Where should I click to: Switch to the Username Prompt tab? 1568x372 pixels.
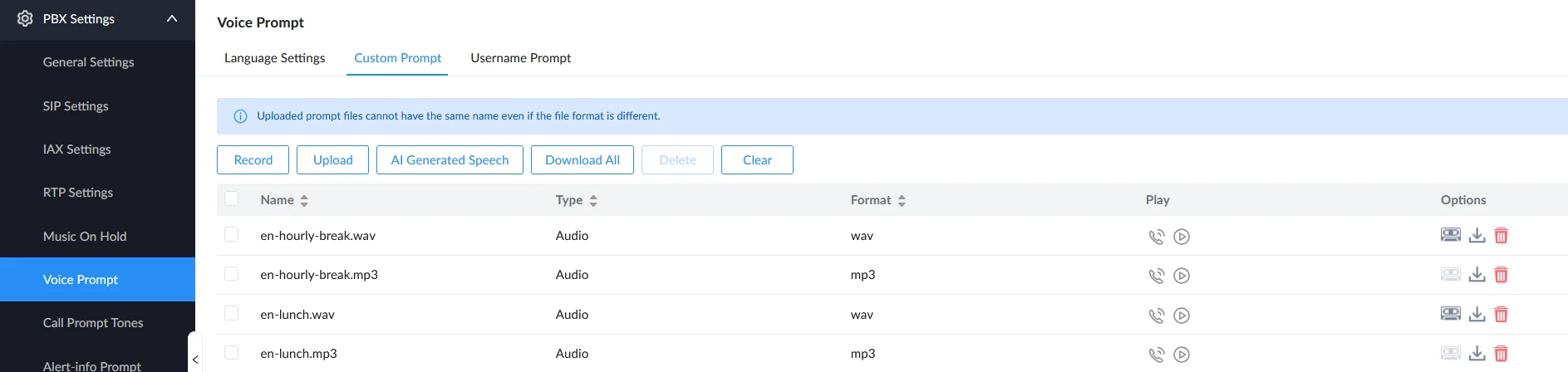(520, 58)
